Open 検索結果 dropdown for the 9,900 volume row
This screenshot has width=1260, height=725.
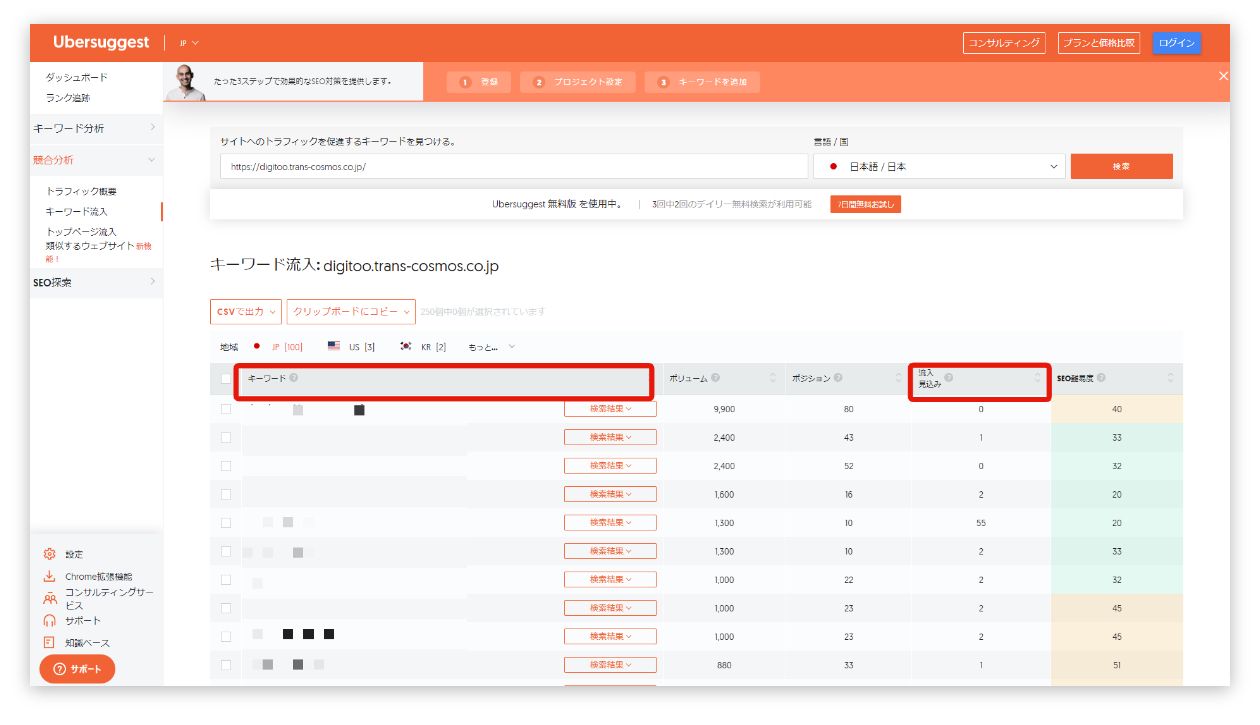(610, 409)
